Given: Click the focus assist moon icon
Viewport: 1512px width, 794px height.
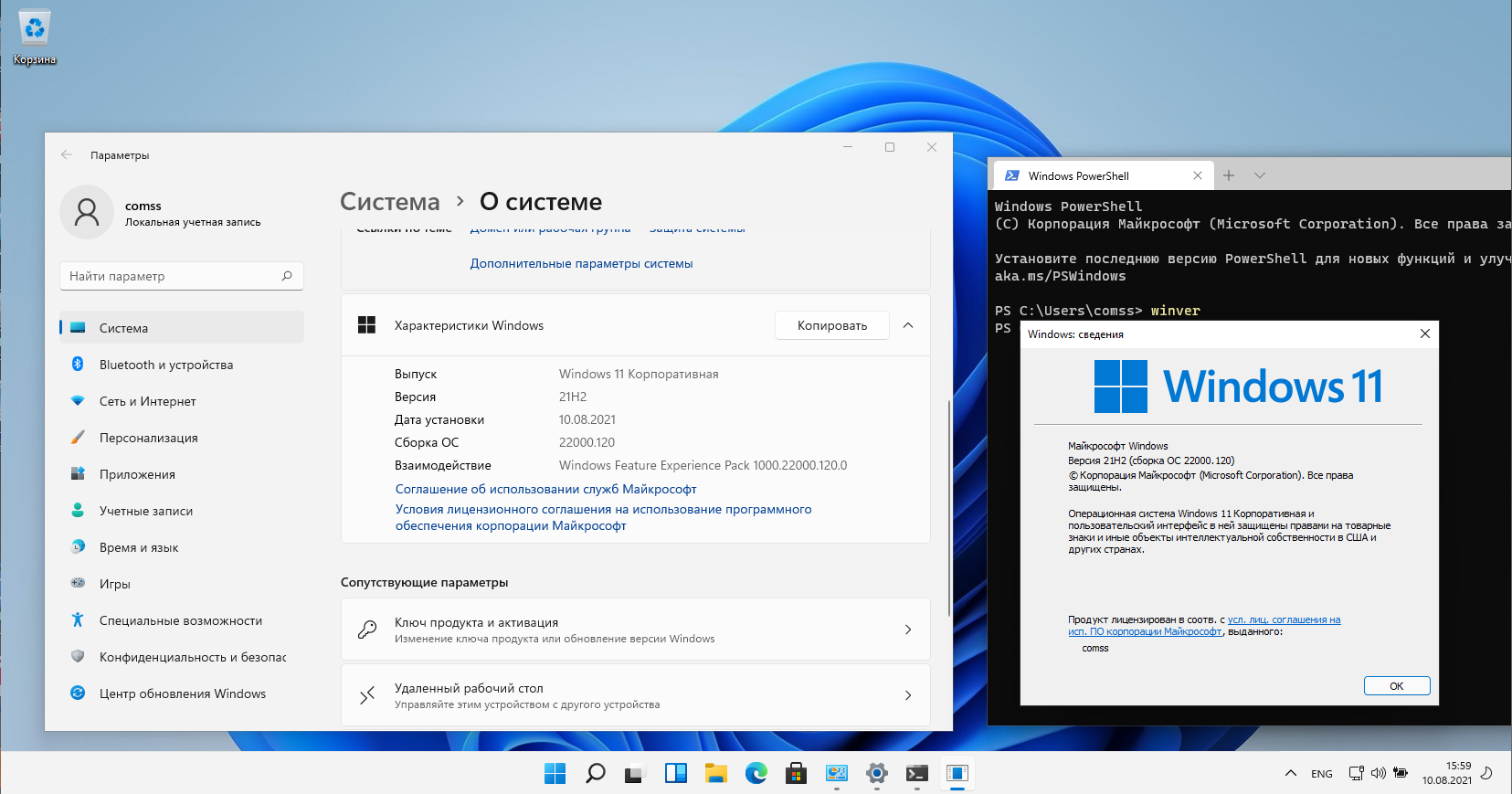Looking at the screenshot, I should tap(1487, 773).
